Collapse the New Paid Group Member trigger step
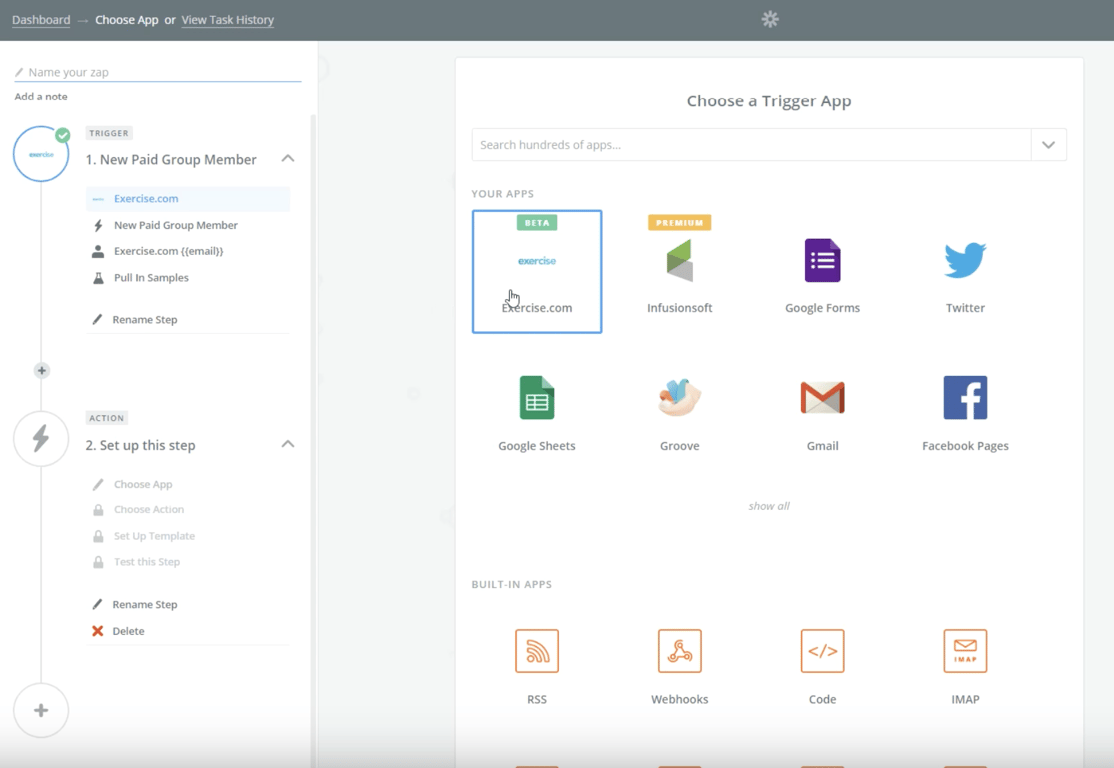1114x768 pixels. point(288,158)
